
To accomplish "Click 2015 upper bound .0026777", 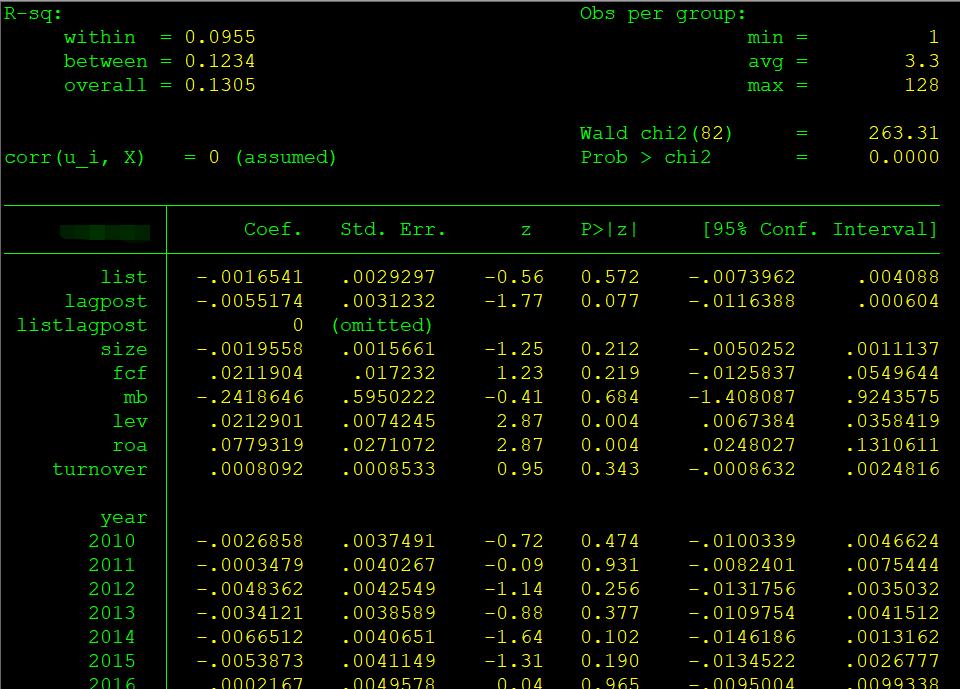I will coord(892,661).
